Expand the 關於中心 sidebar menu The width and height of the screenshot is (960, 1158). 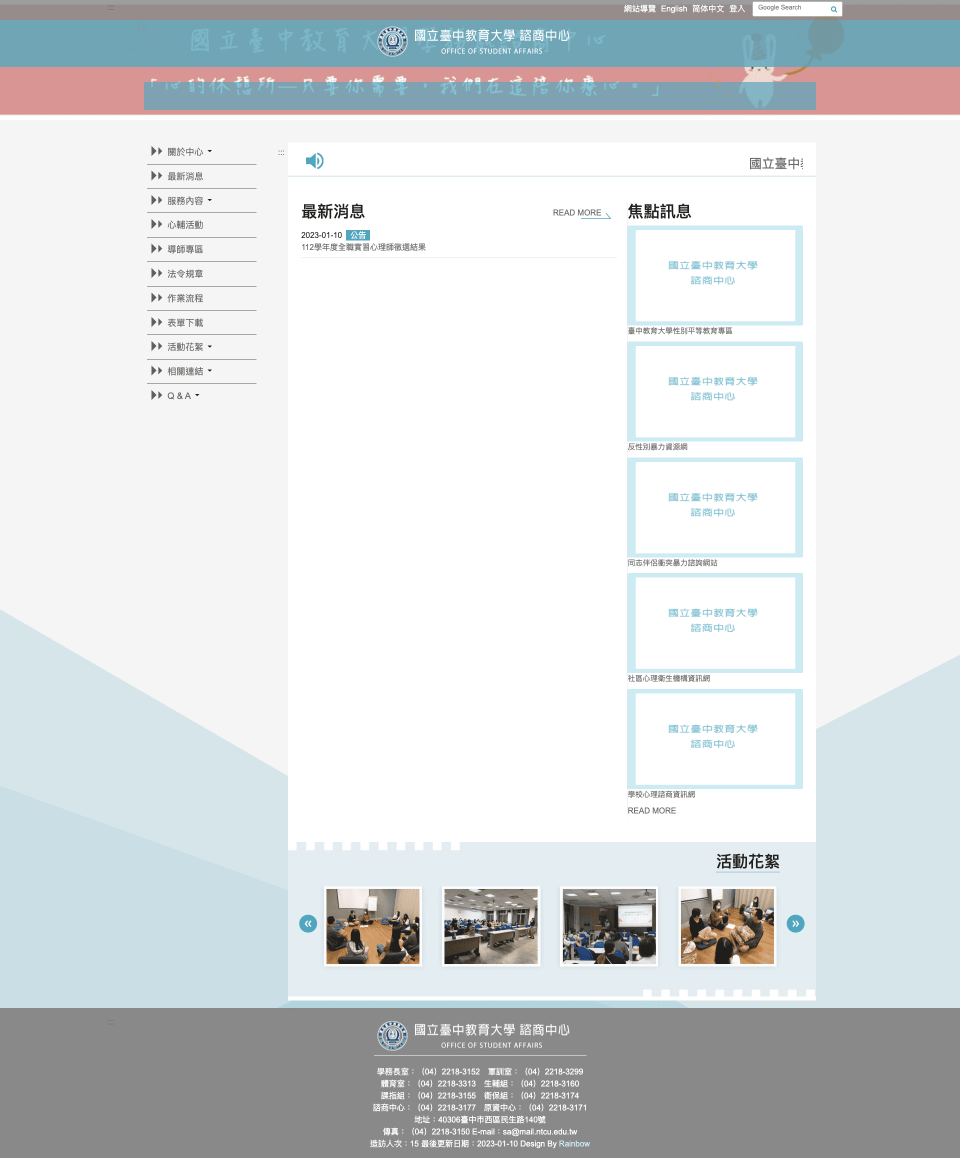(x=189, y=152)
